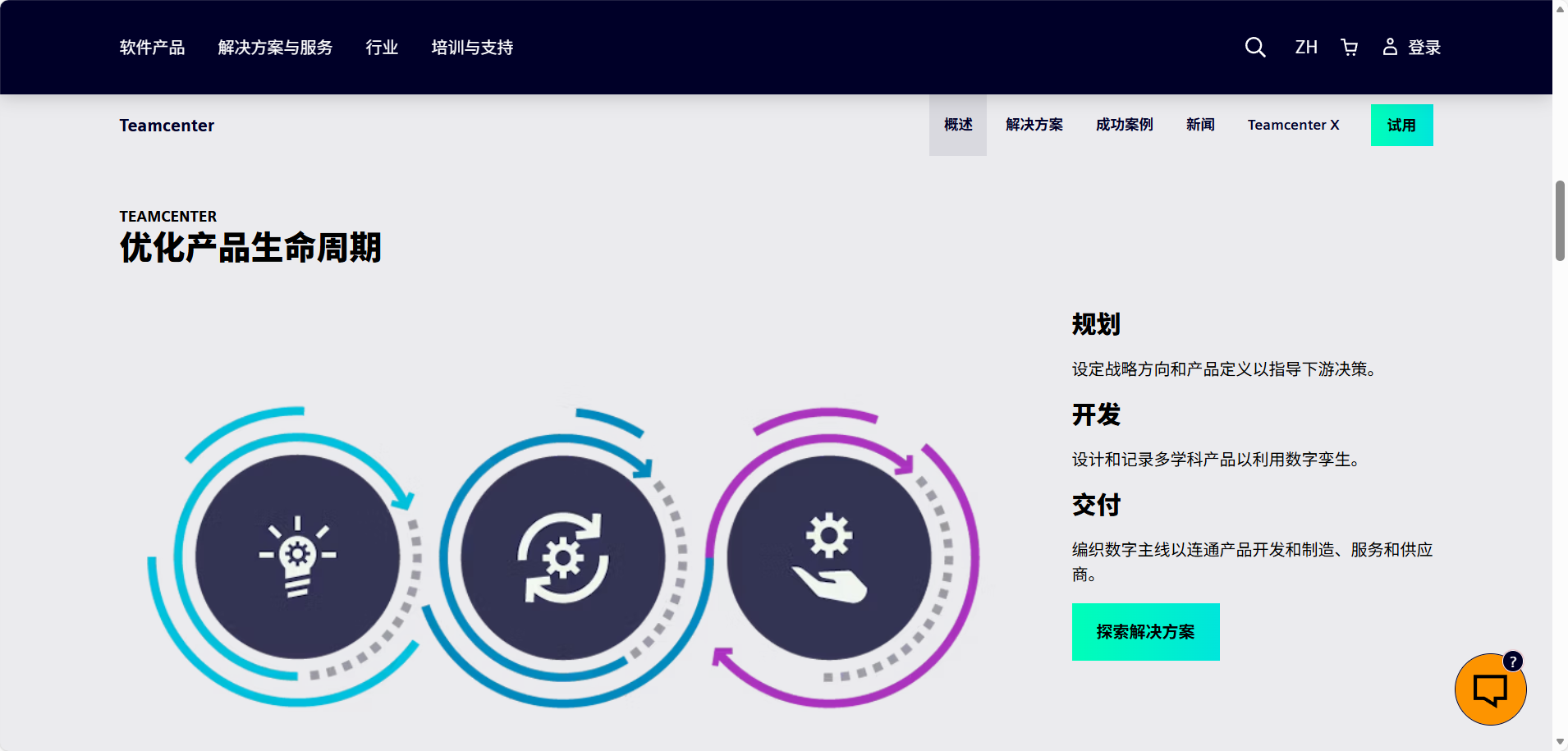Open the orange chat support bubble
Screen dimensions: 1568x751
tap(1489, 690)
